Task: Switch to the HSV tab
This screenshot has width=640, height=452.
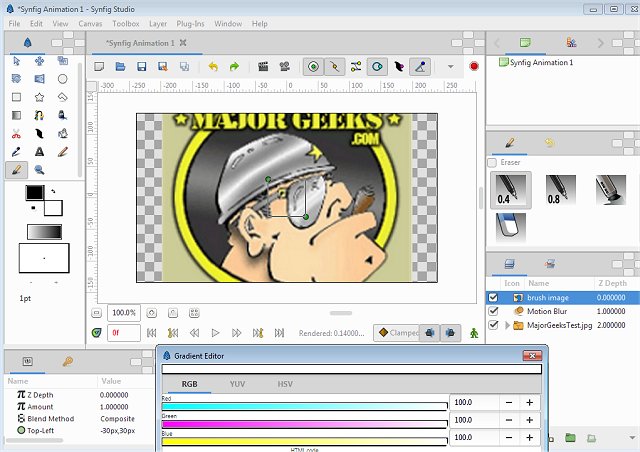Action: coord(286,384)
